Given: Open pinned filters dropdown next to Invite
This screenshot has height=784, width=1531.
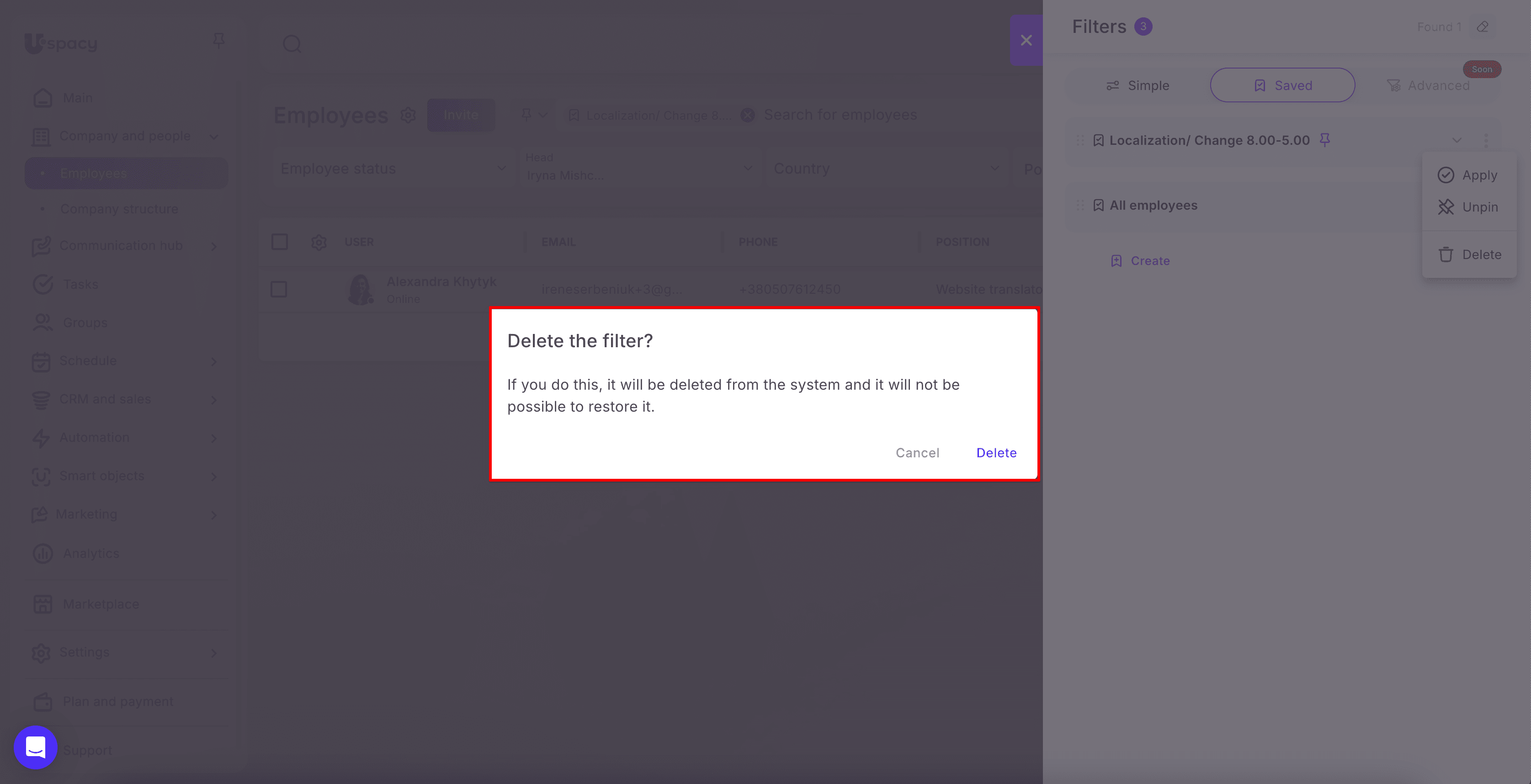Looking at the screenshot, I should pos(534,115).
